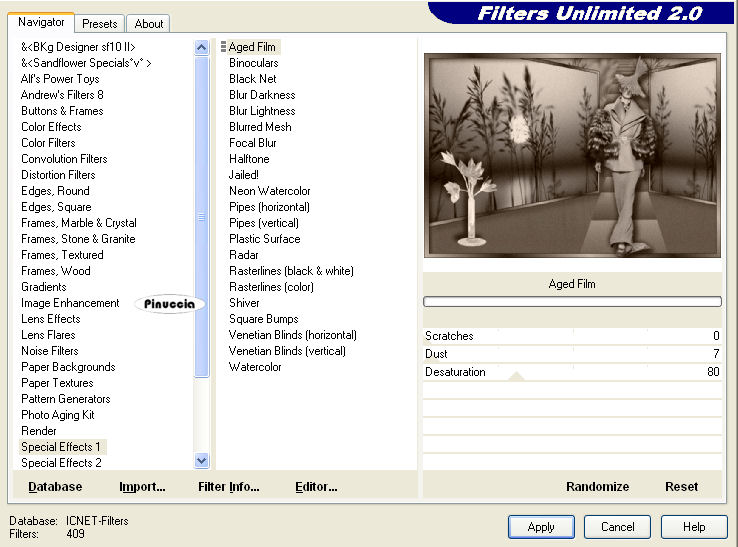The height and width of the screenshot is (547, 738).
Task: Select the Blurred Mesh filter
Action: click(x=260, y=127)
